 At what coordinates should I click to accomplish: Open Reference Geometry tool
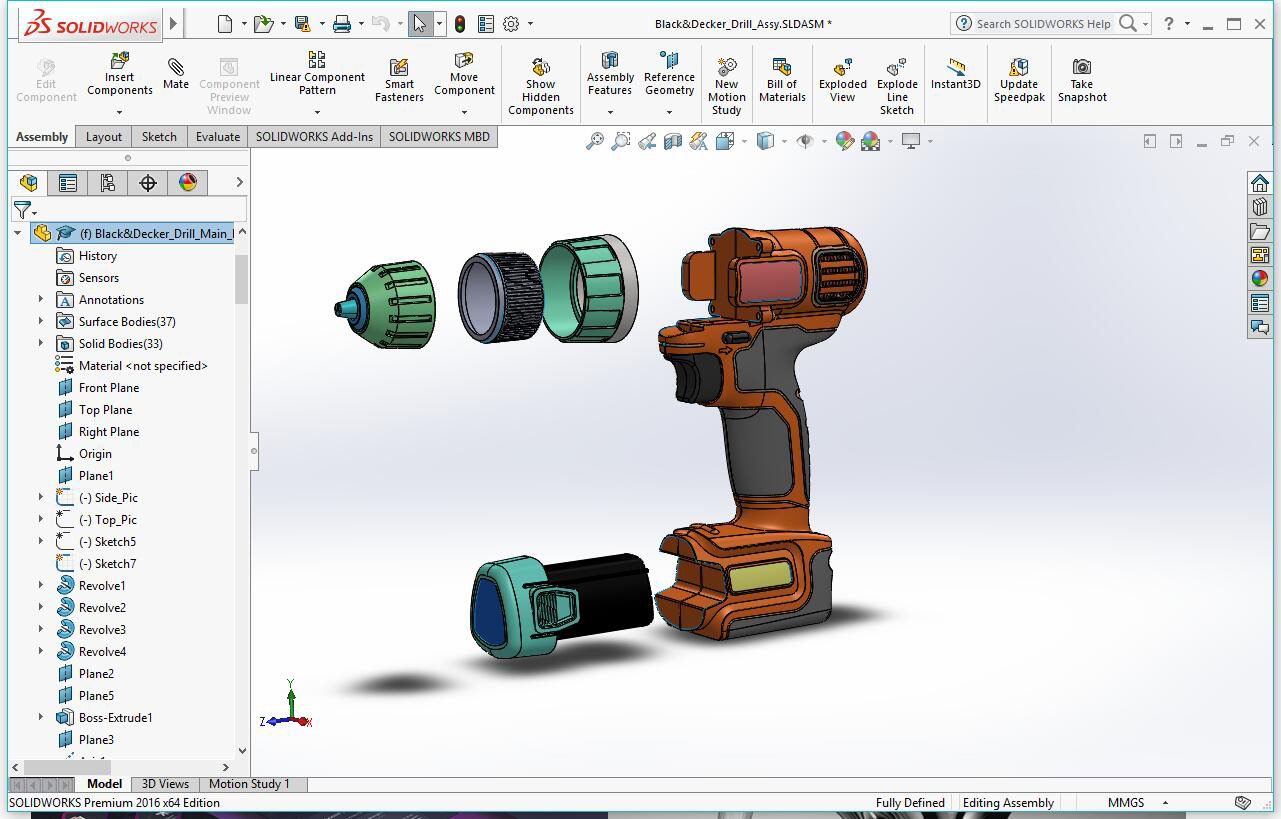click(669, 75)
